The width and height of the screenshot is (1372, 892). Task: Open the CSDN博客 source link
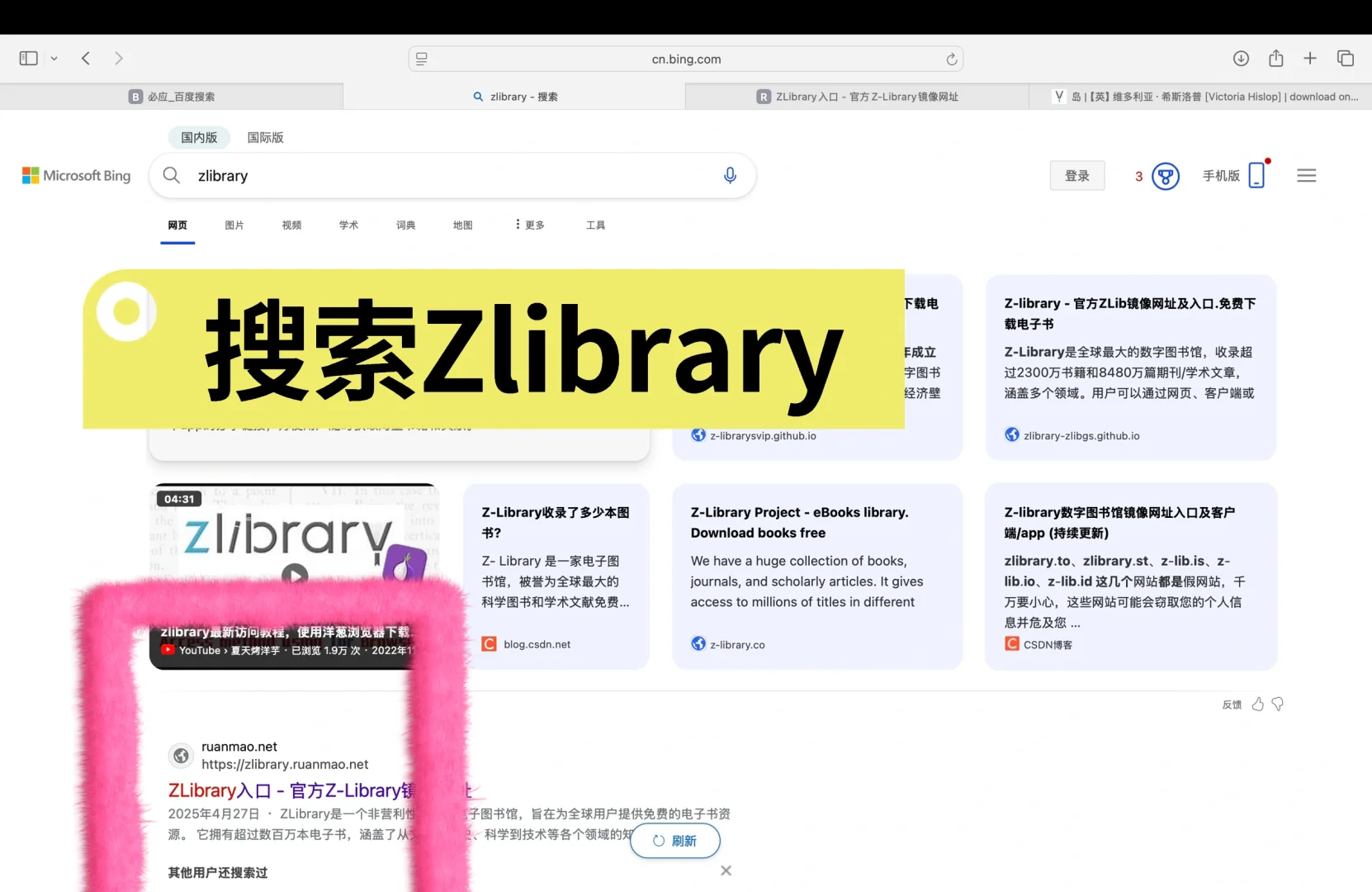1048,645
